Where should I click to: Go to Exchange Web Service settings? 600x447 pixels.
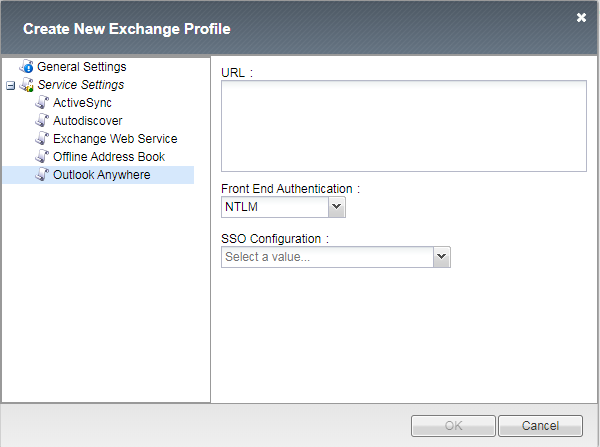pos(115,139)
